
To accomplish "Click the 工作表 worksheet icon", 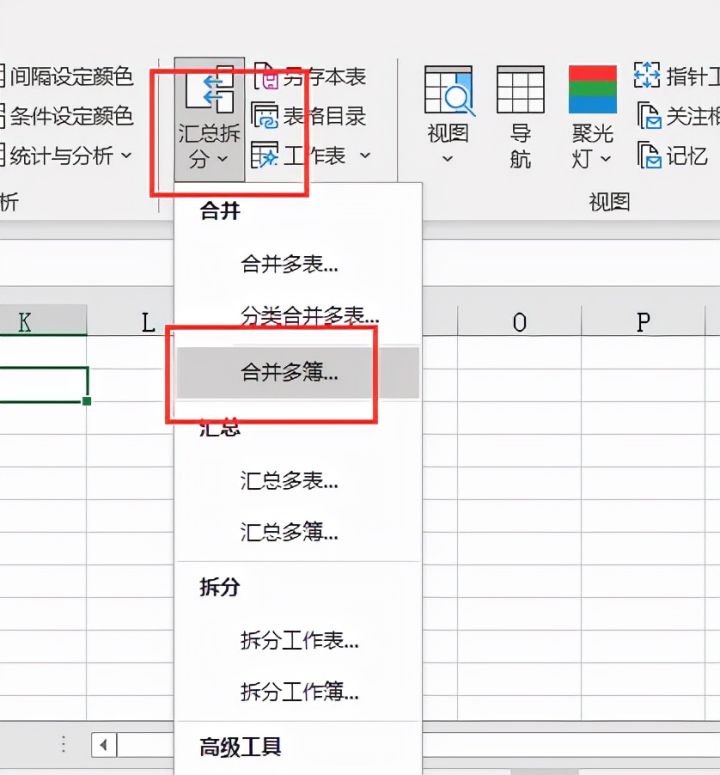I will [265, 155].
